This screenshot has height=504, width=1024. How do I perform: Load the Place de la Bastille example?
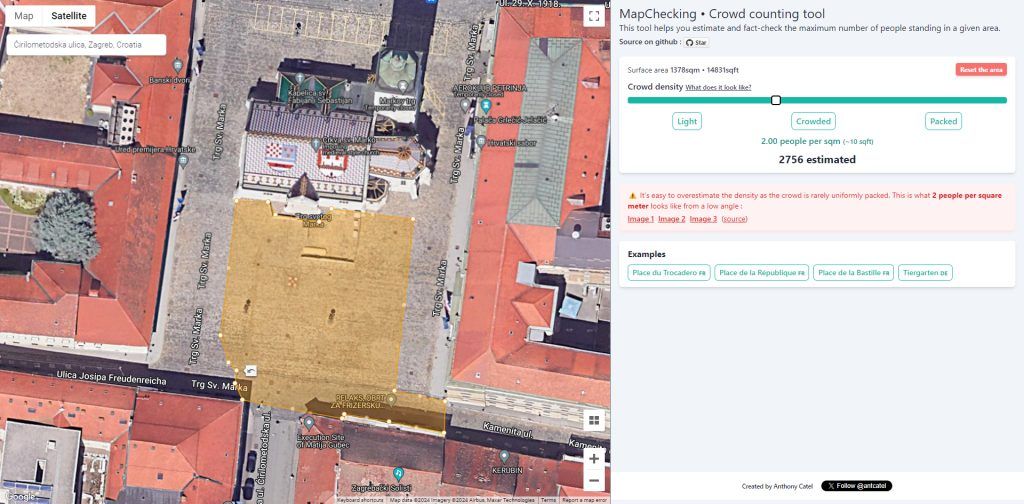[x=853, y=273]
